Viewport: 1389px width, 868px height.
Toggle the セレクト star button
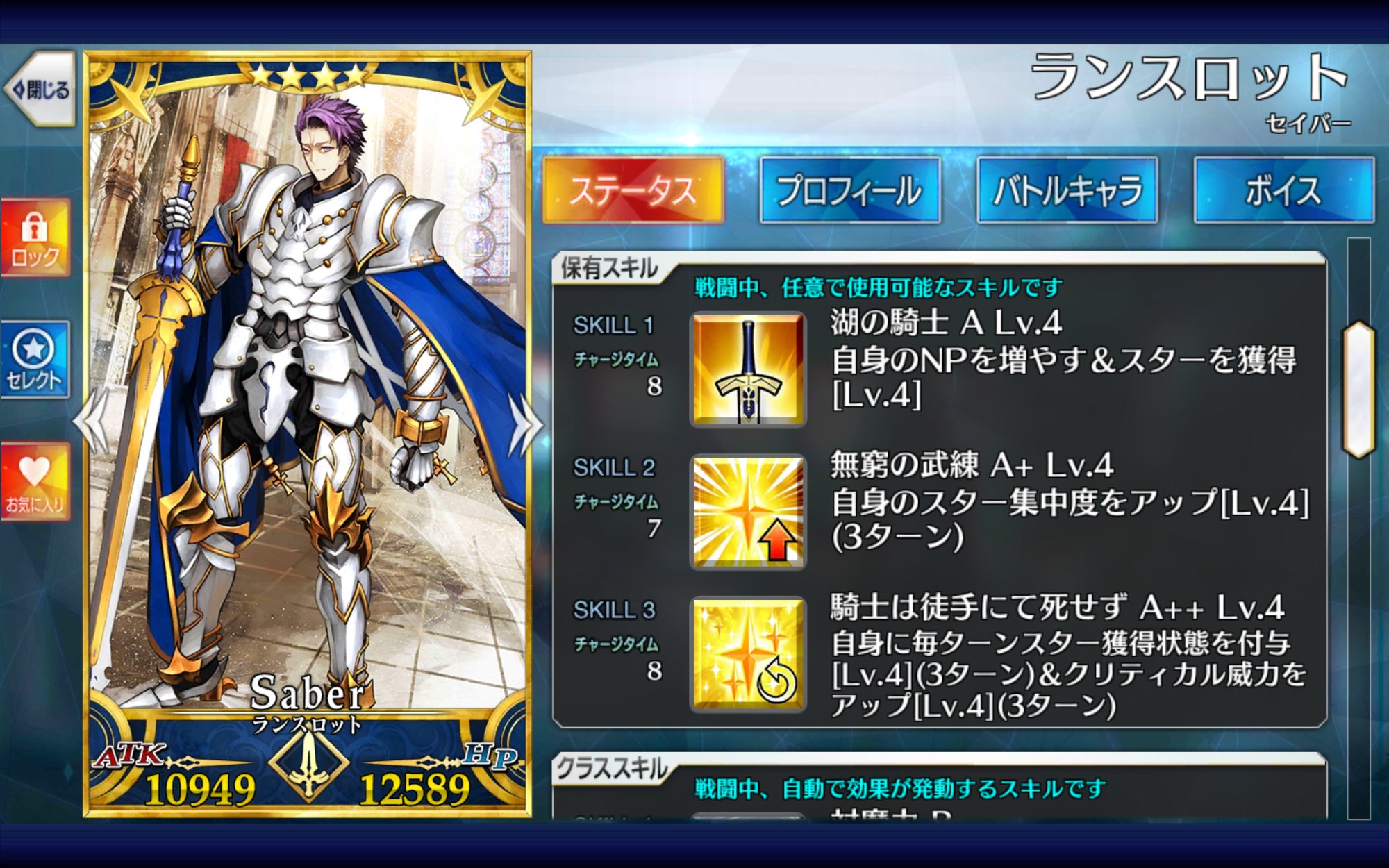(x=35, y=360)
